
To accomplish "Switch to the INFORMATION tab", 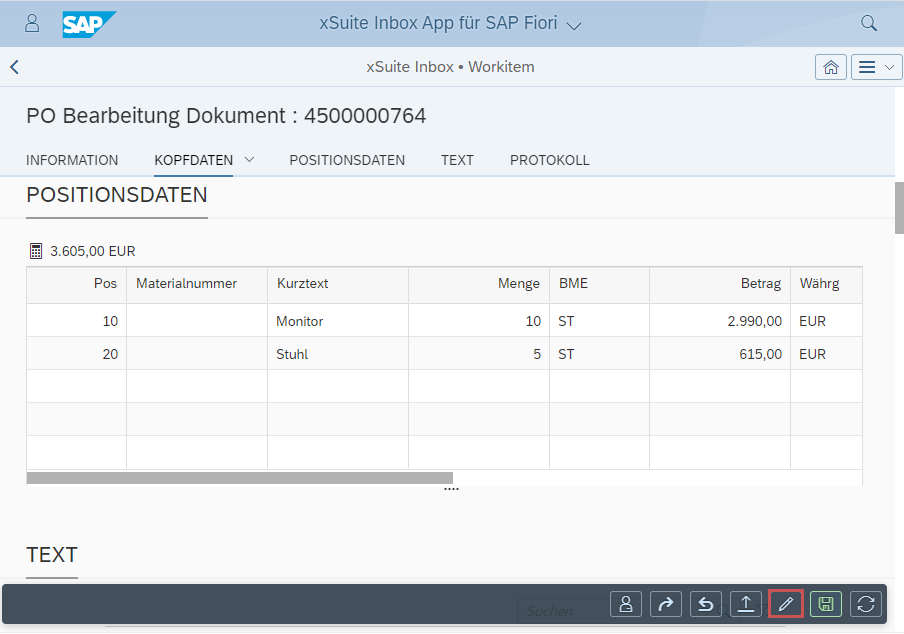I will click(72, 159).
